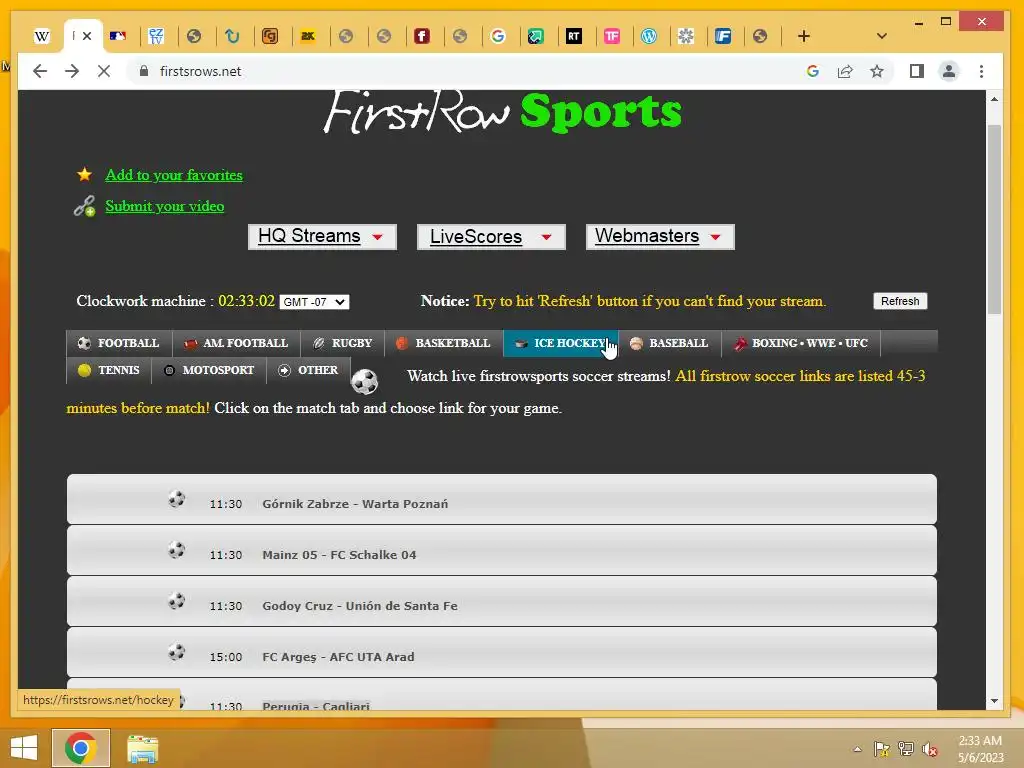Select the Am. Football category tab
Image resolution: width=1024 pixels, height=768 pixels.
click(236, 343)
